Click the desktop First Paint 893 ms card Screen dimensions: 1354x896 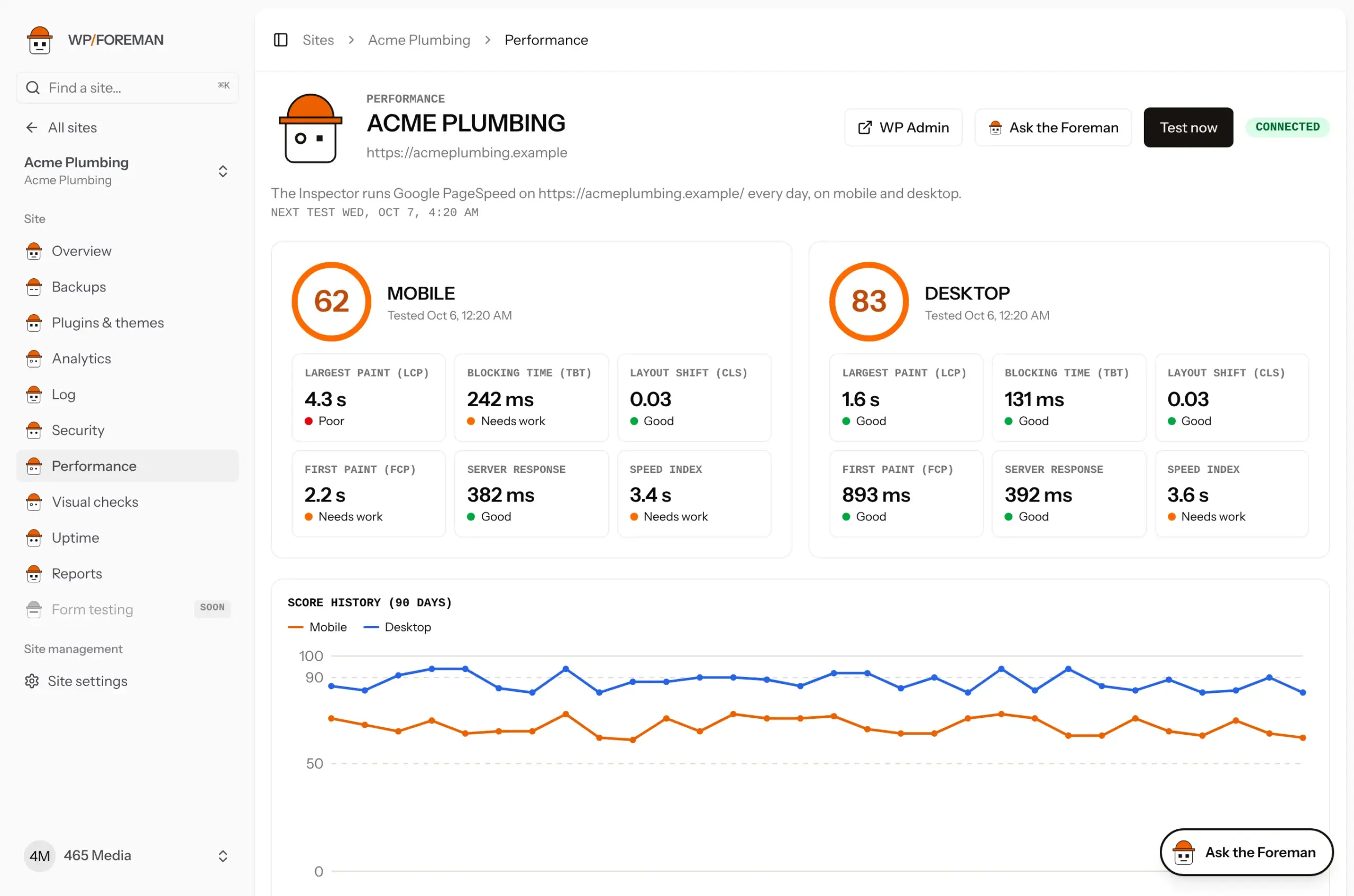click(906, 493)
